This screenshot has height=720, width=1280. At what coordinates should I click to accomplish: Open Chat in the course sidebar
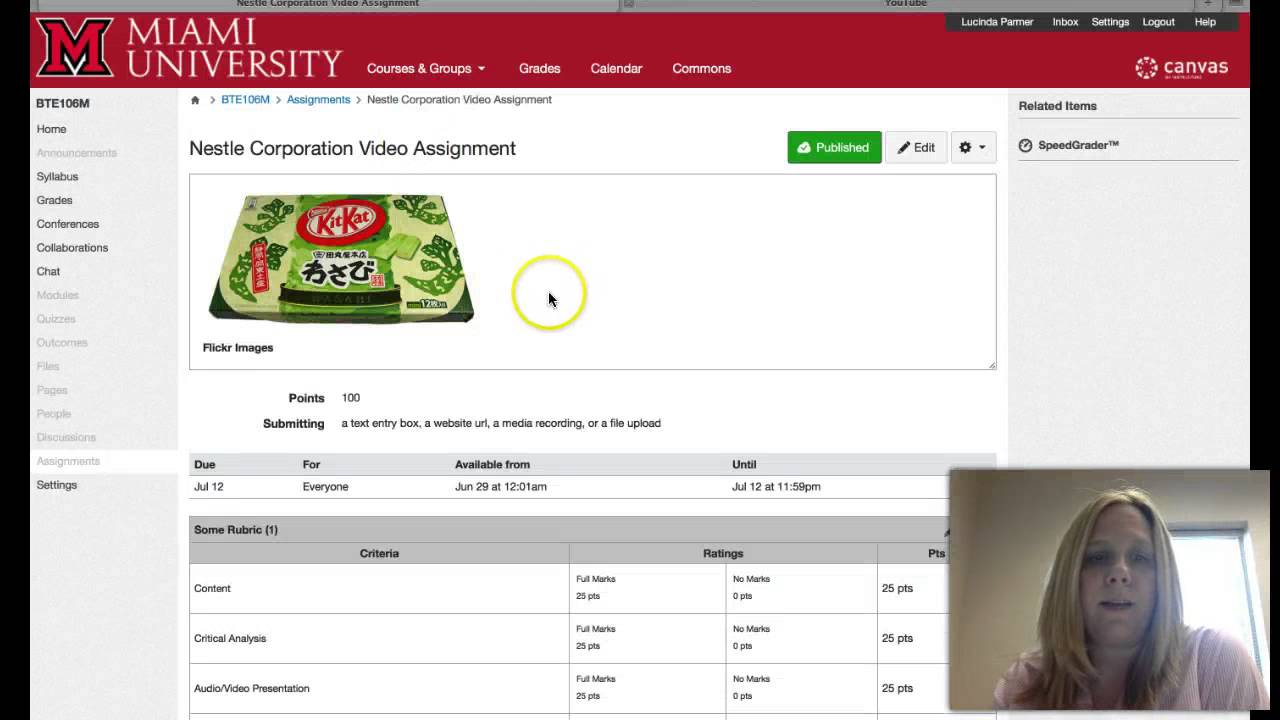click(x=48, y=271)
